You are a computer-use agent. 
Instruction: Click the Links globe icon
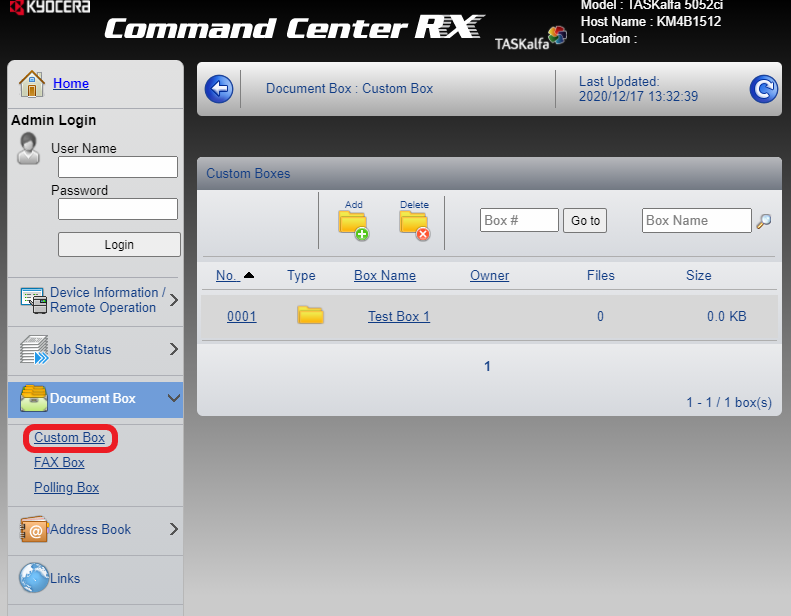(34, 578)
